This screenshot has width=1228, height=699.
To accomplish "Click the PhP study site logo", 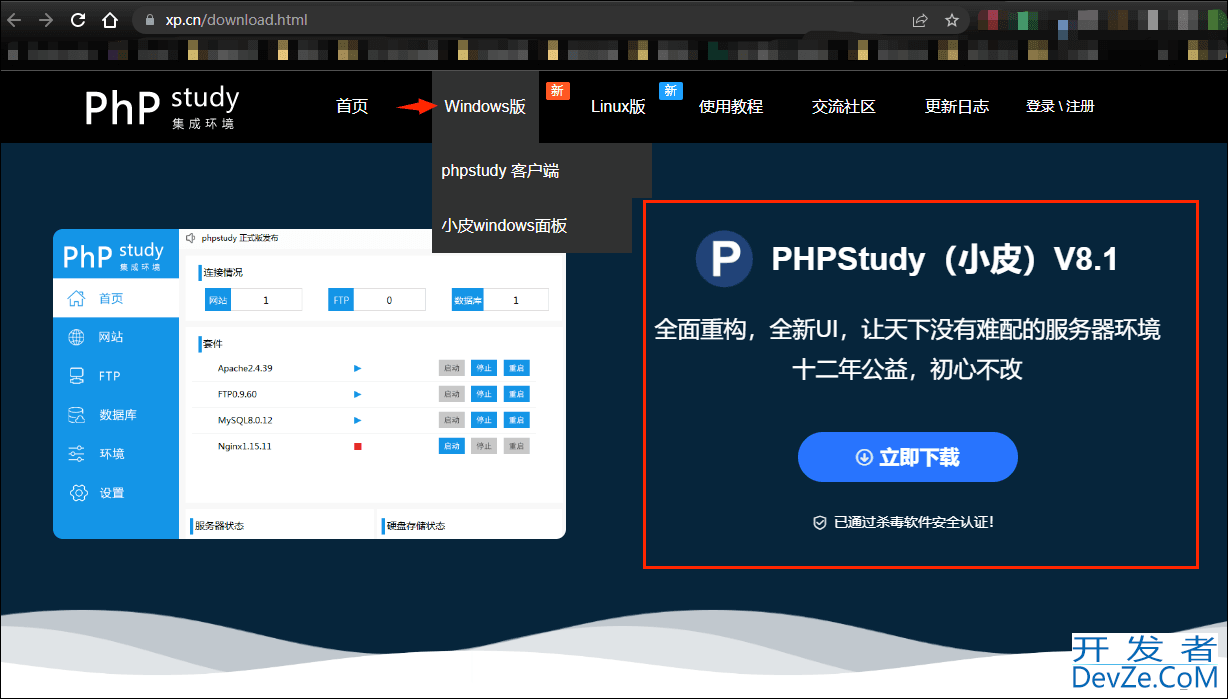I will pos(162,107).
